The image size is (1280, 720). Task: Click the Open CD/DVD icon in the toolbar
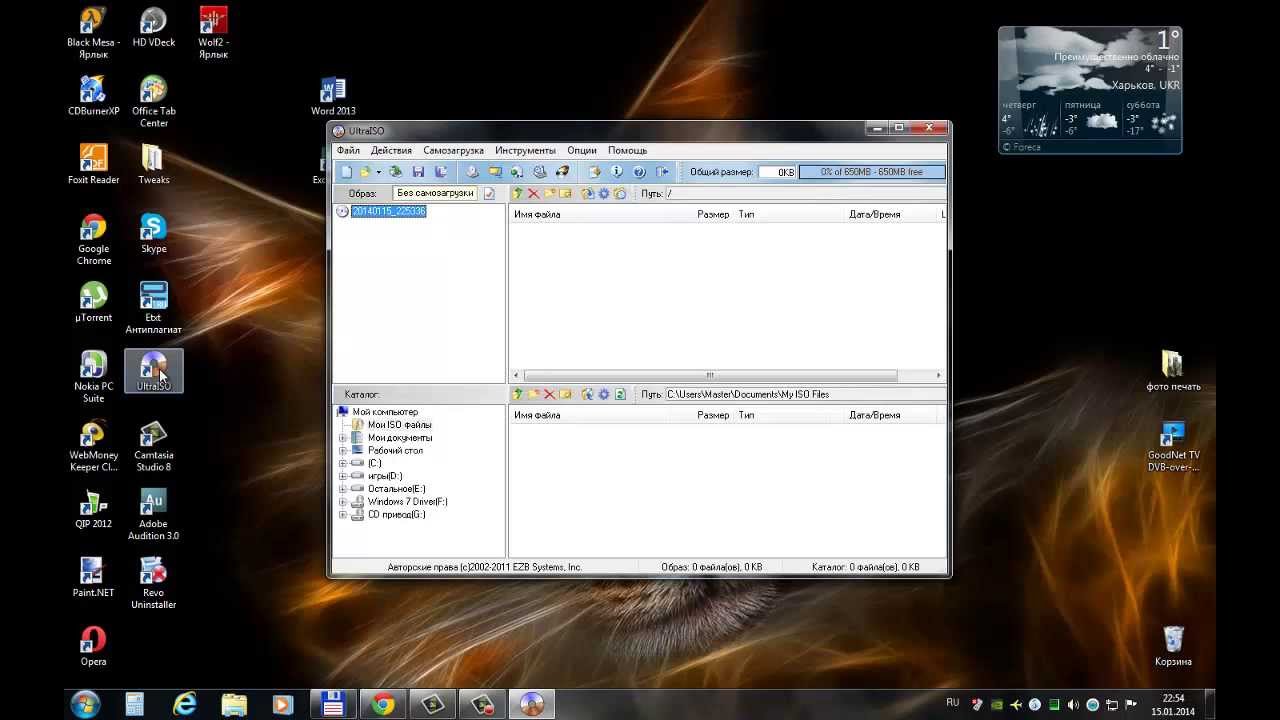pos(396,172)
